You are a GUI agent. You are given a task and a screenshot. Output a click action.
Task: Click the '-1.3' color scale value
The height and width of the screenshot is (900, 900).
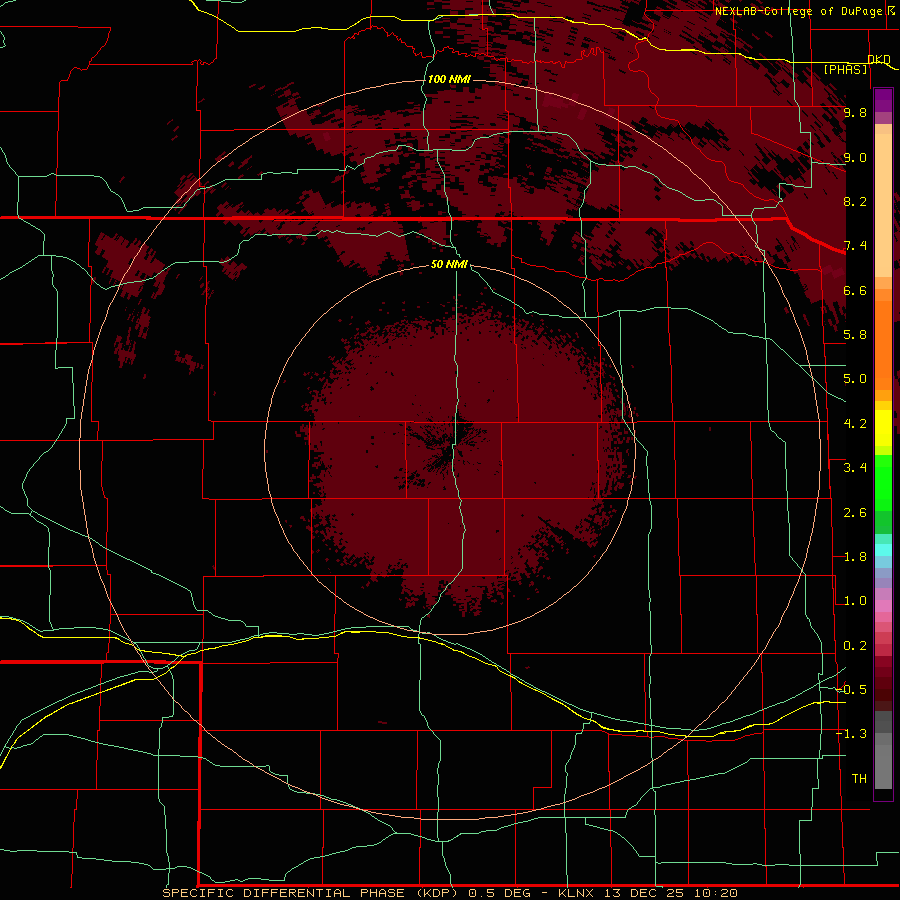tap(851, 734)
